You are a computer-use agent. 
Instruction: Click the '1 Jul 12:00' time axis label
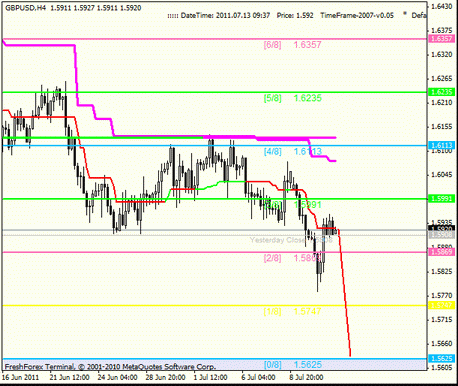(211, 378)
